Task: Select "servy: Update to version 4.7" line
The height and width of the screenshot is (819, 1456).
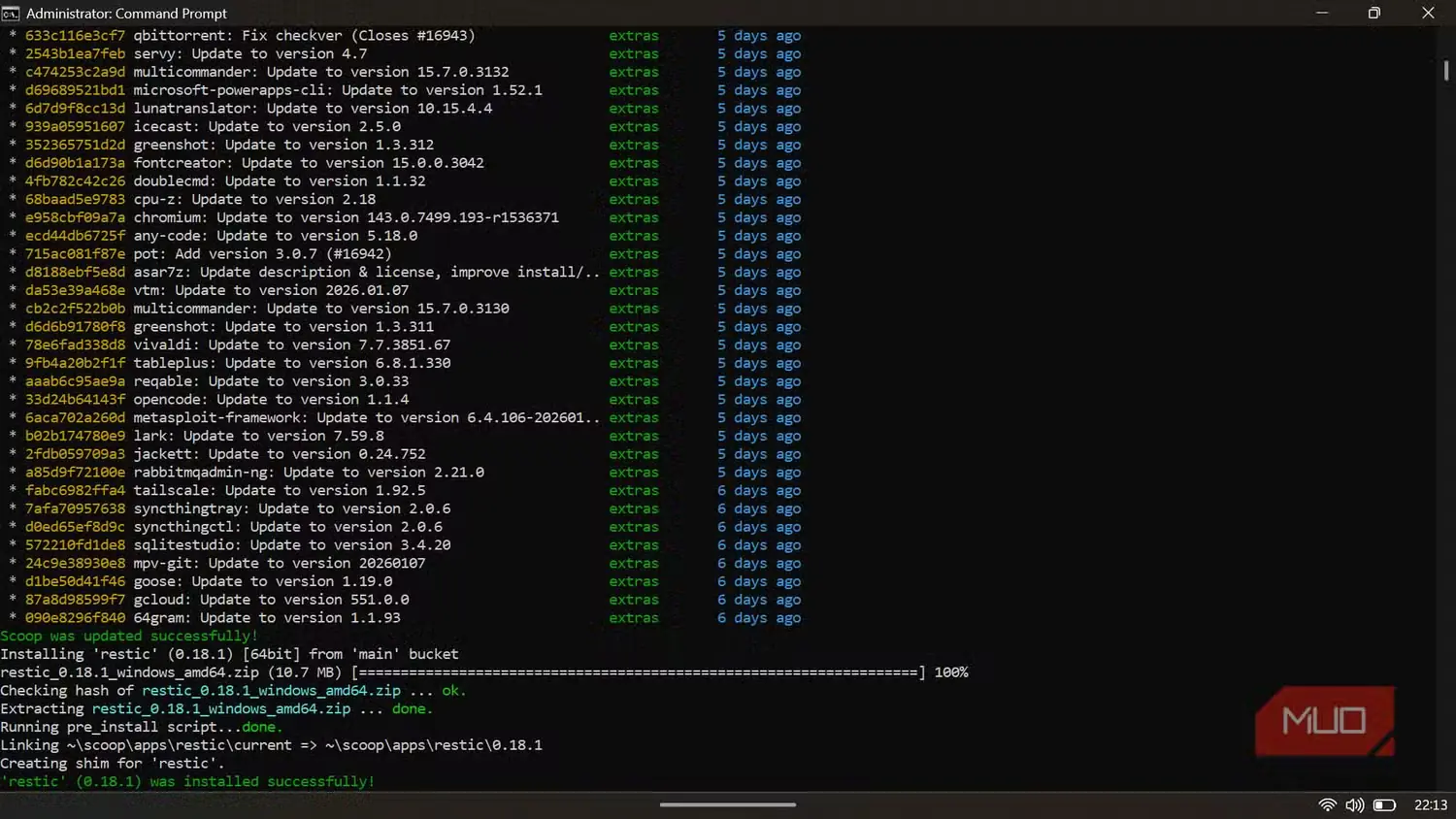Action: coord(250,54)
